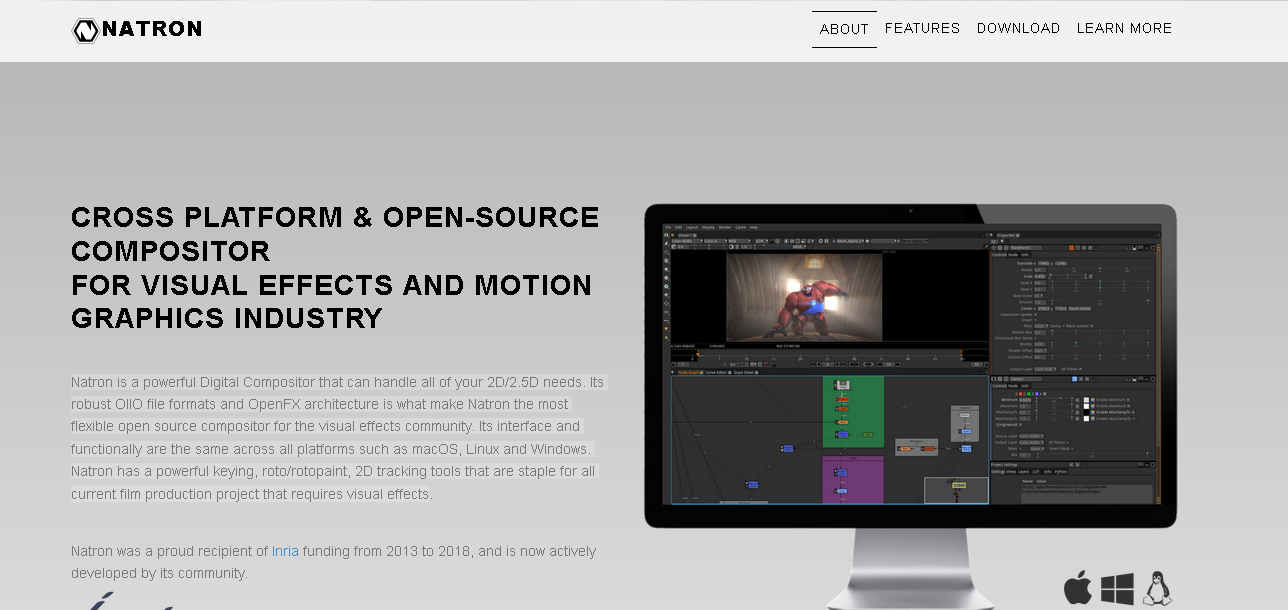Go to the DOWNLOAD page

pos(1018,28)
